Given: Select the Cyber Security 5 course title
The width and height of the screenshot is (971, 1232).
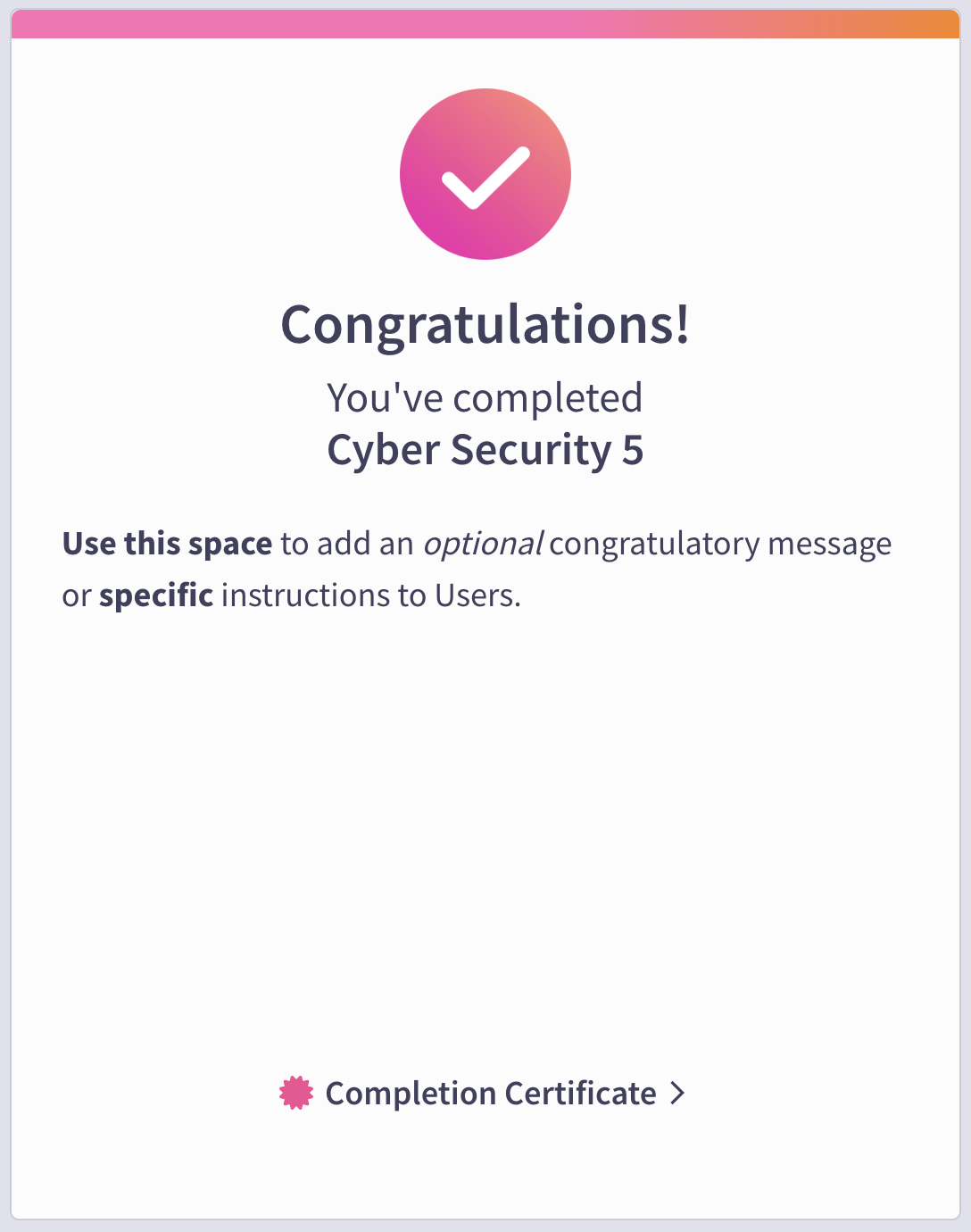Looking at the screenshot, I should point(485,449).
